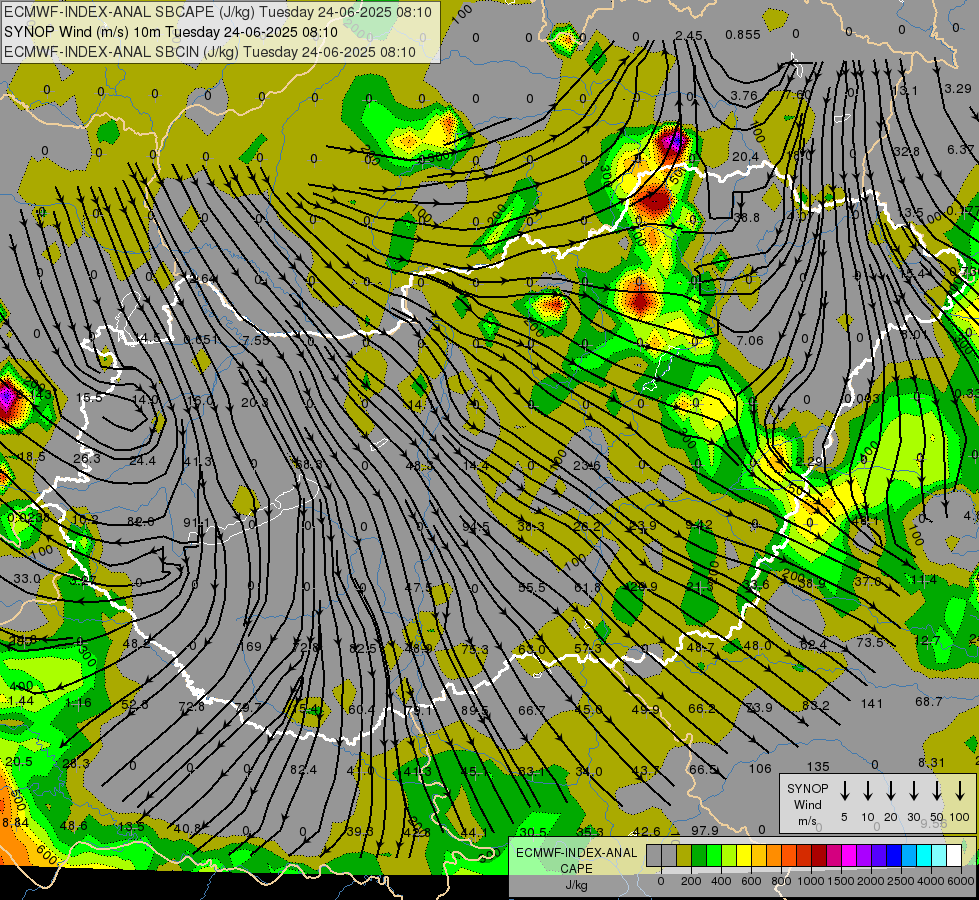The image size is (979, 900).
Task: Click the 100 m/s wind arrow in legend
Action: (x=960, y=791)
